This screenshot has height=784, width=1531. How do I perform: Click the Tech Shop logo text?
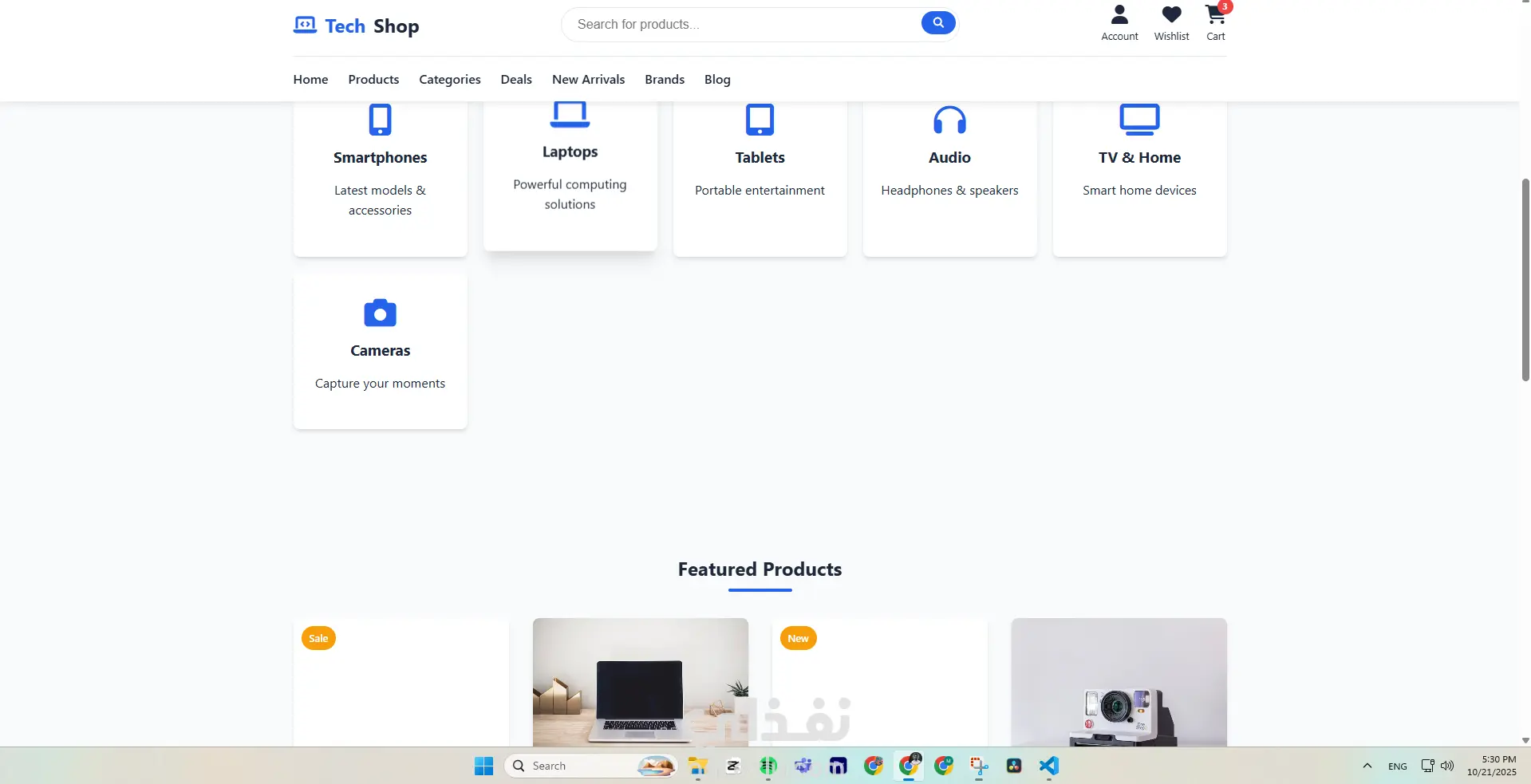click(x=372, y=26)
